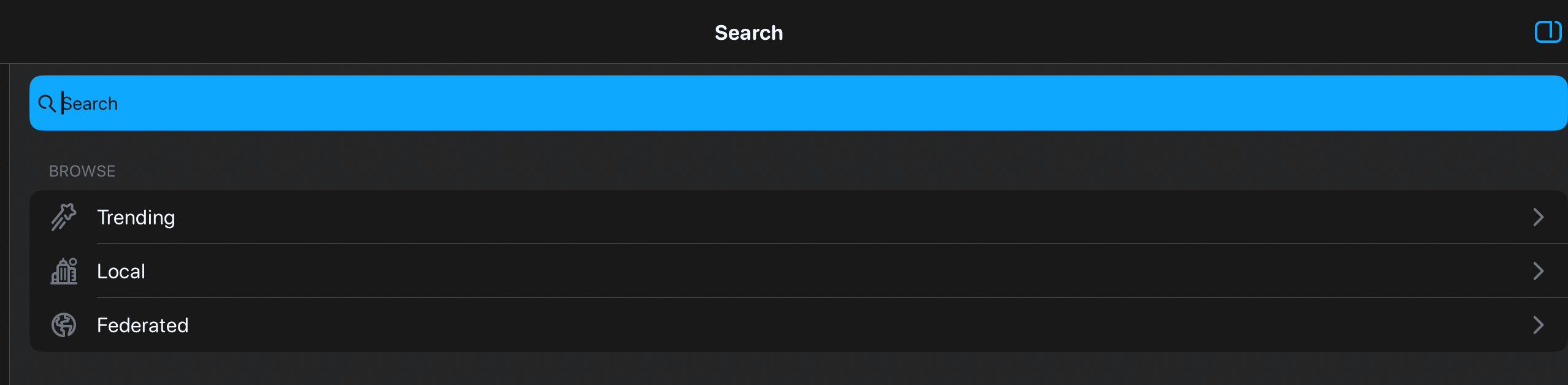Screen dimensions: 1568x385
Task: Click the Search title in header
Action: pyautogui.click(x=748, y=33)
